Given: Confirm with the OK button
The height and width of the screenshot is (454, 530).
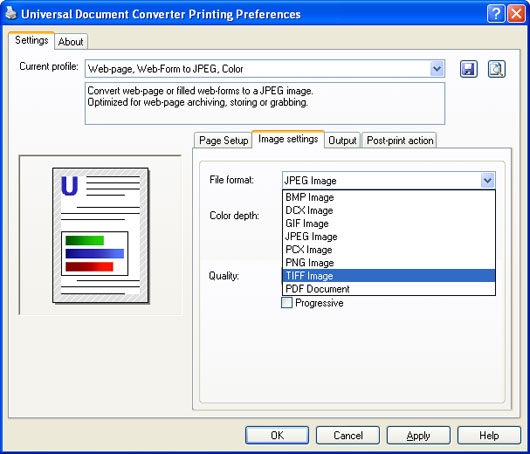Looking at the screenshot, I should pyautogui.click(x=277, y=435).
